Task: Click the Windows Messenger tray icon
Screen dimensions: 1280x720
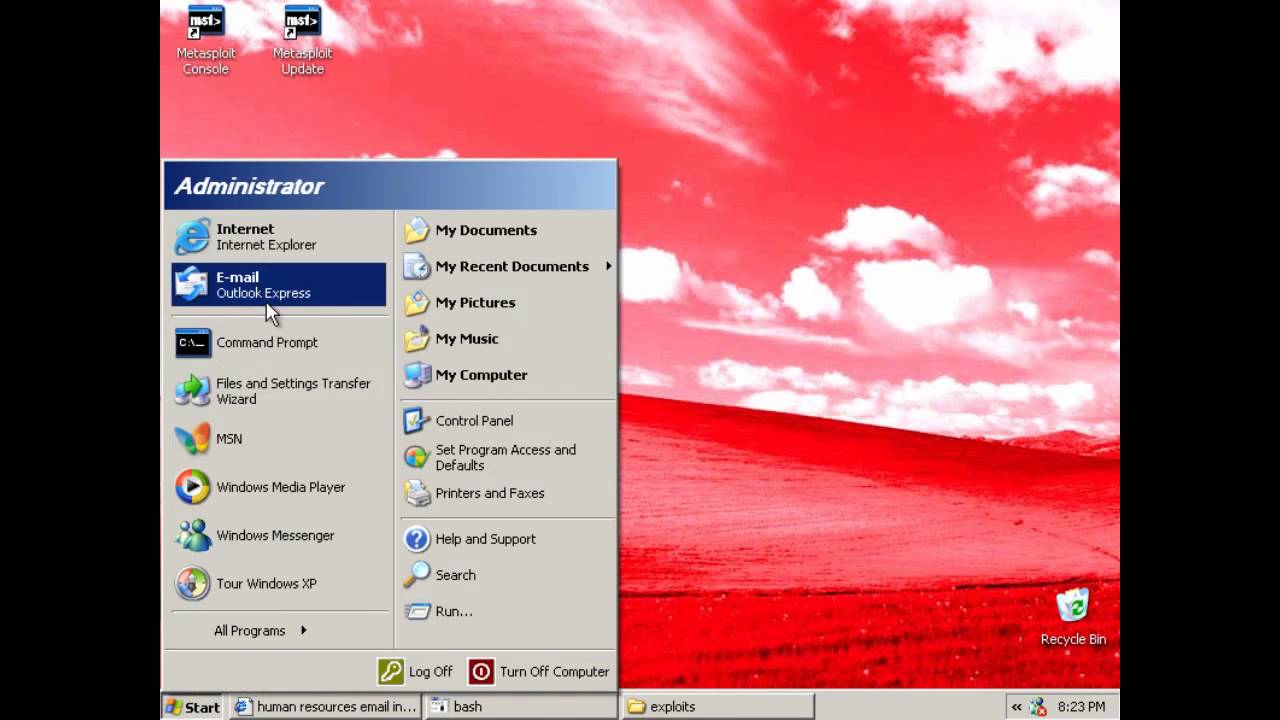Action: pos(1038,707)
